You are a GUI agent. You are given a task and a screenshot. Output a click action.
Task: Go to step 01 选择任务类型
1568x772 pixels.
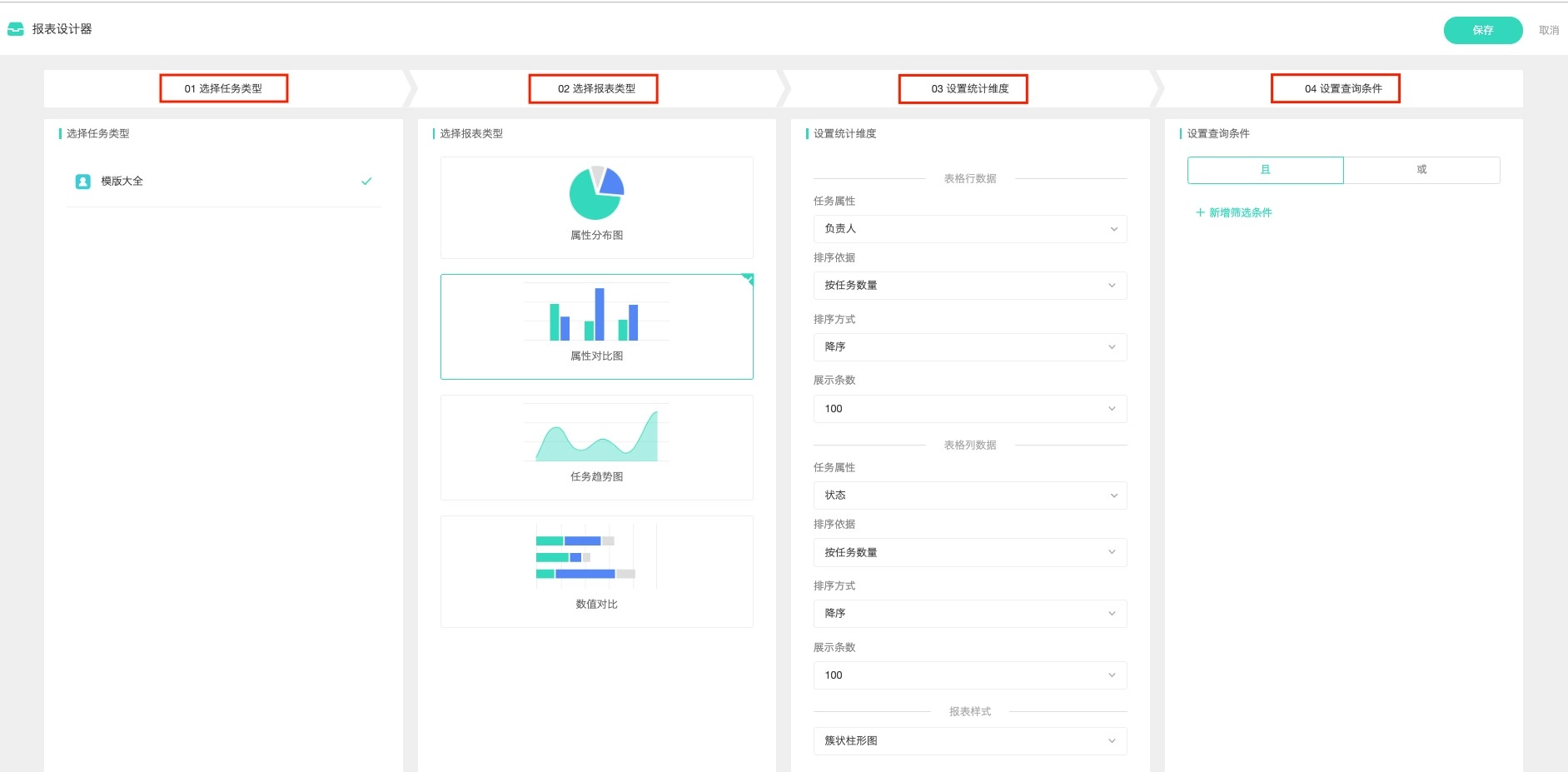point(223,89)
